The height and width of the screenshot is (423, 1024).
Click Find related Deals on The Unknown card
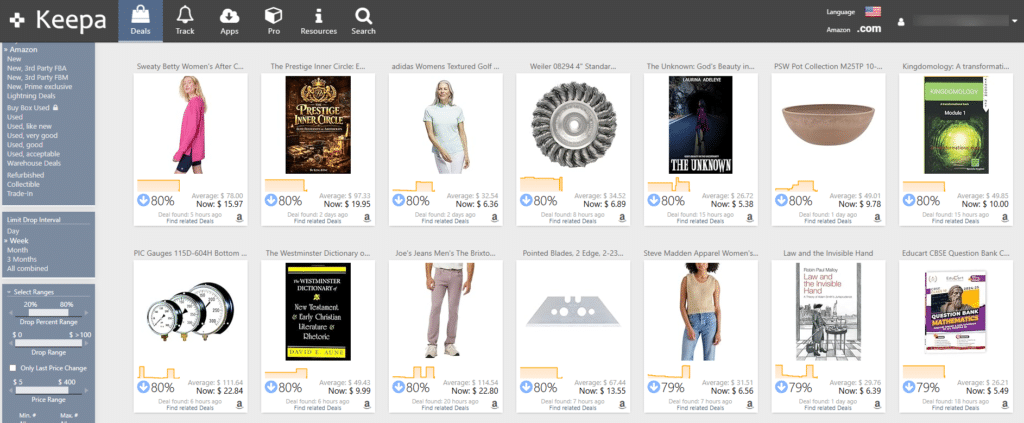pos(701,221)
